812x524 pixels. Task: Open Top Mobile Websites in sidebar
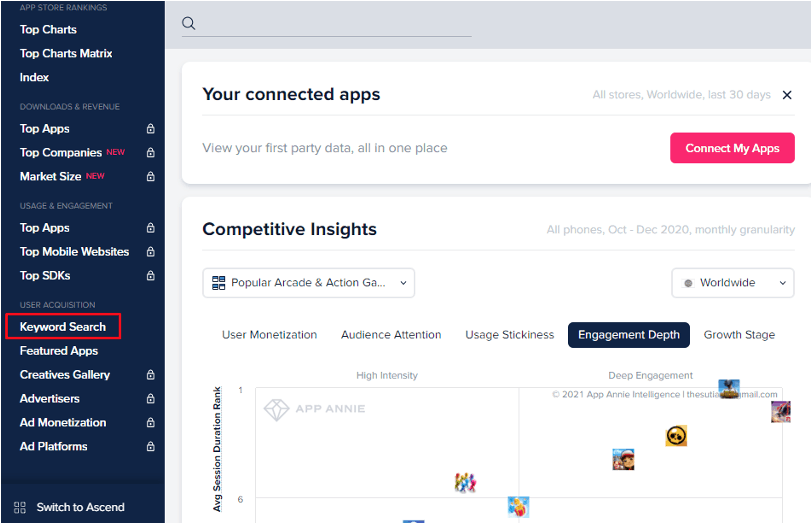[x=75, y=252]
